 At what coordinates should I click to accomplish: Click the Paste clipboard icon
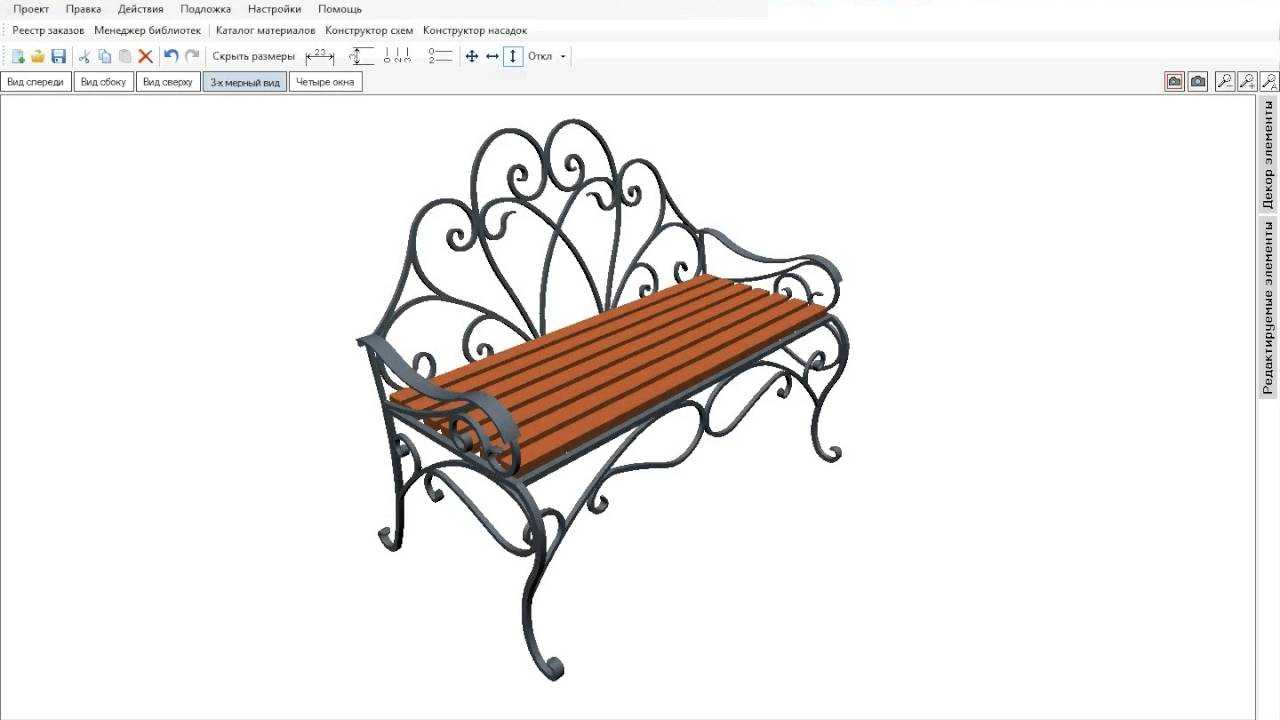tap(125, 57)
